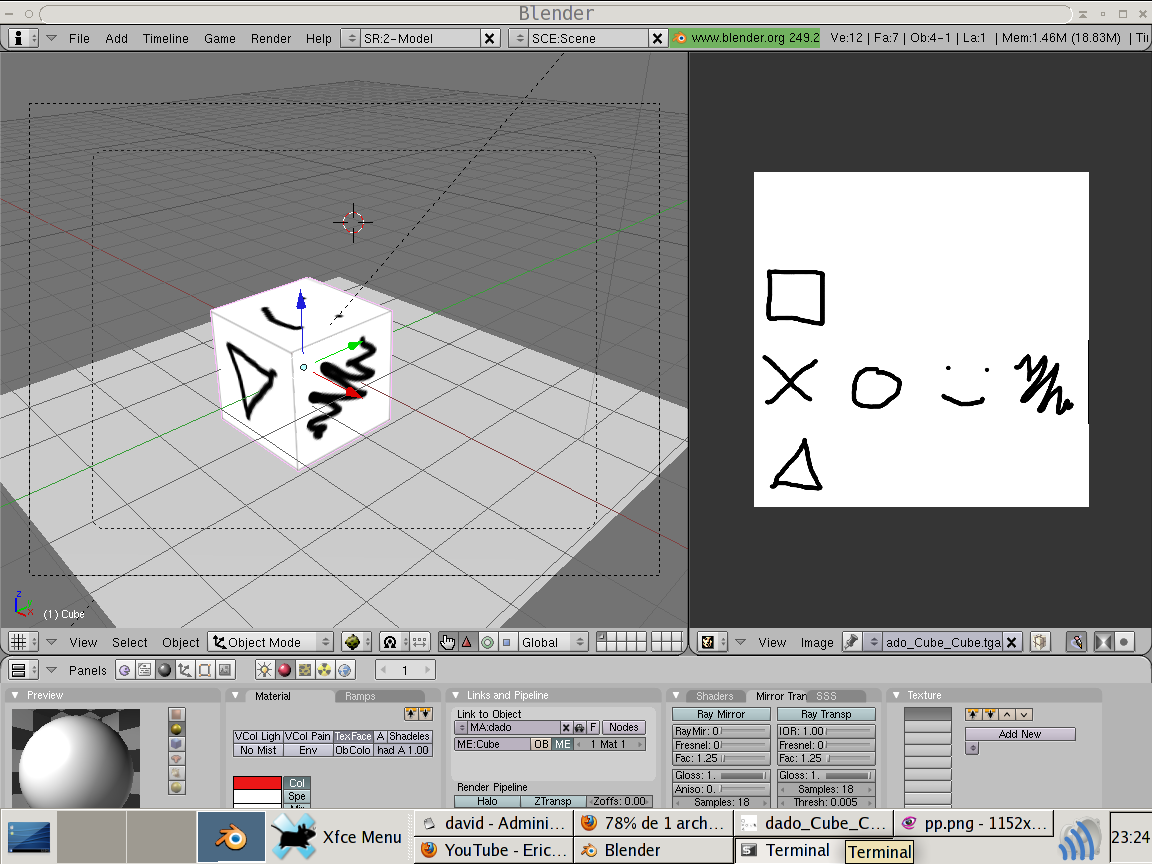This screenshot has width=1152, height=864.
Task: Toggle VCol Light option
Action: tap(258, 736)
